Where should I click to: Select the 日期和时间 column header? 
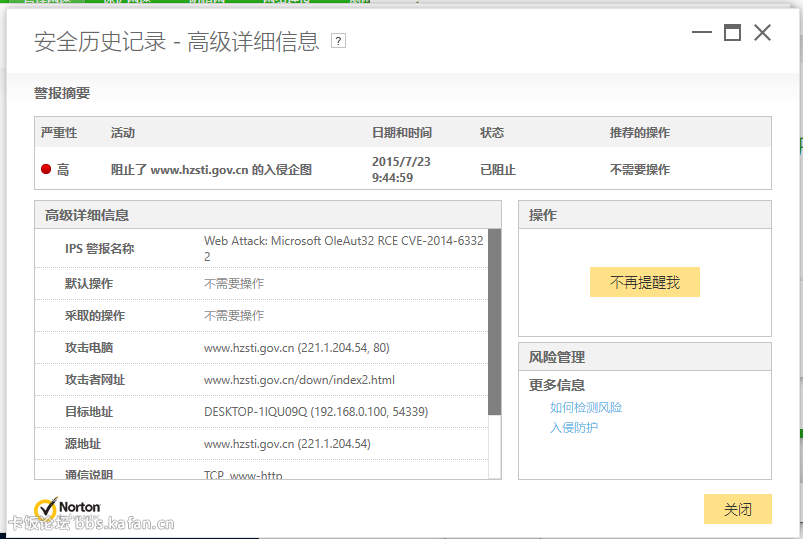point(402,133)
